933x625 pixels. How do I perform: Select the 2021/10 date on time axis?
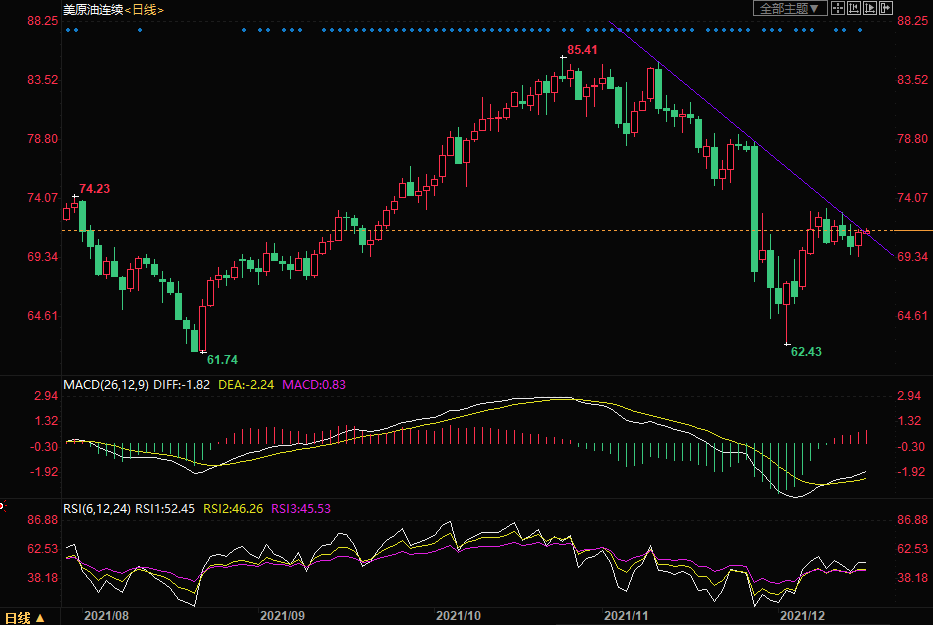[x=459, y=616]
